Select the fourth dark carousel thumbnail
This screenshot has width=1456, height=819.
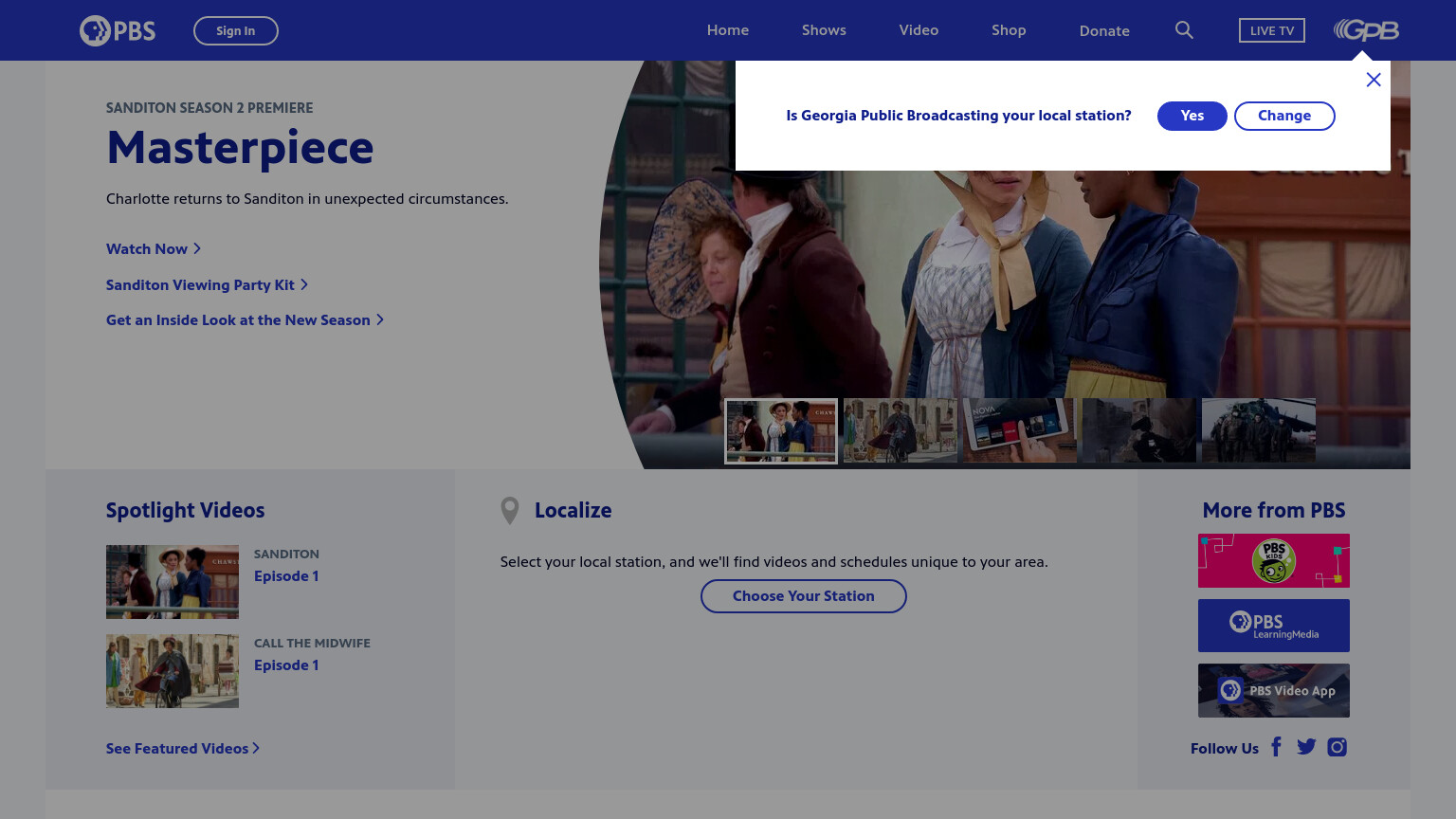click(1139, 431)
